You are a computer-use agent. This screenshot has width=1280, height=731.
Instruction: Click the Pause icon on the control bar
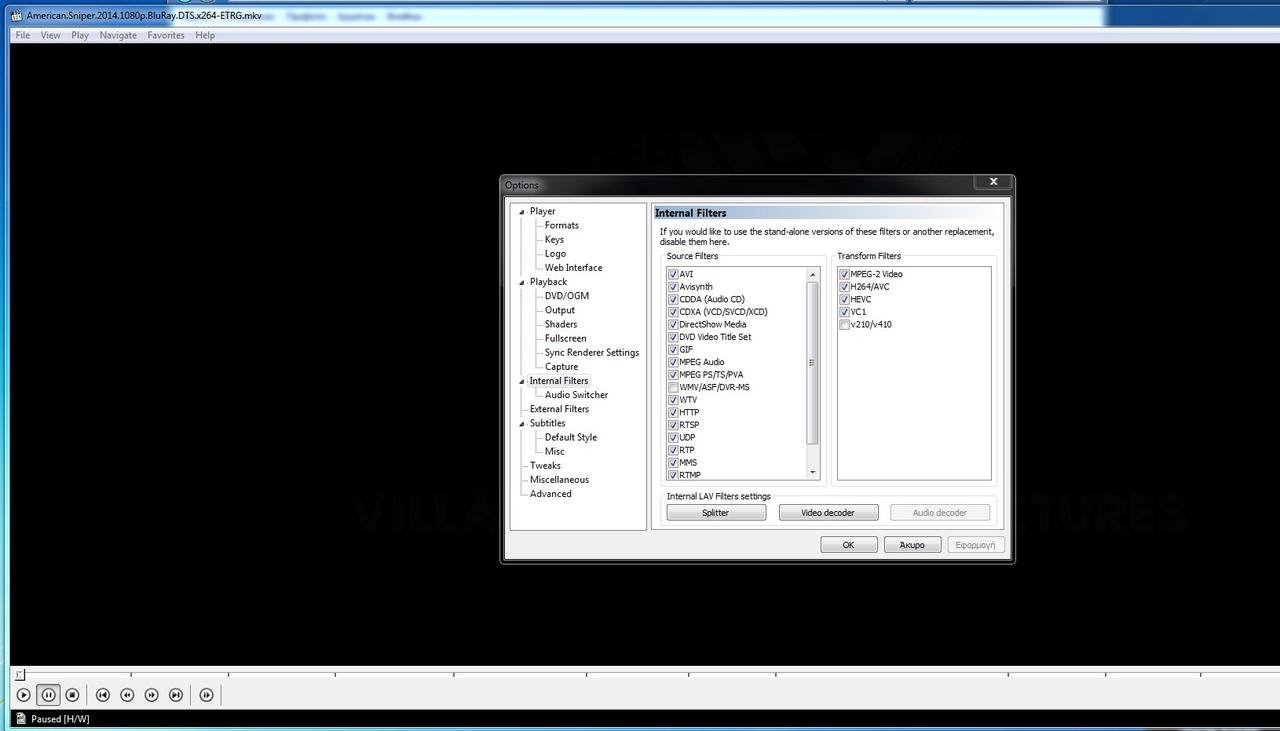[48, 694]
